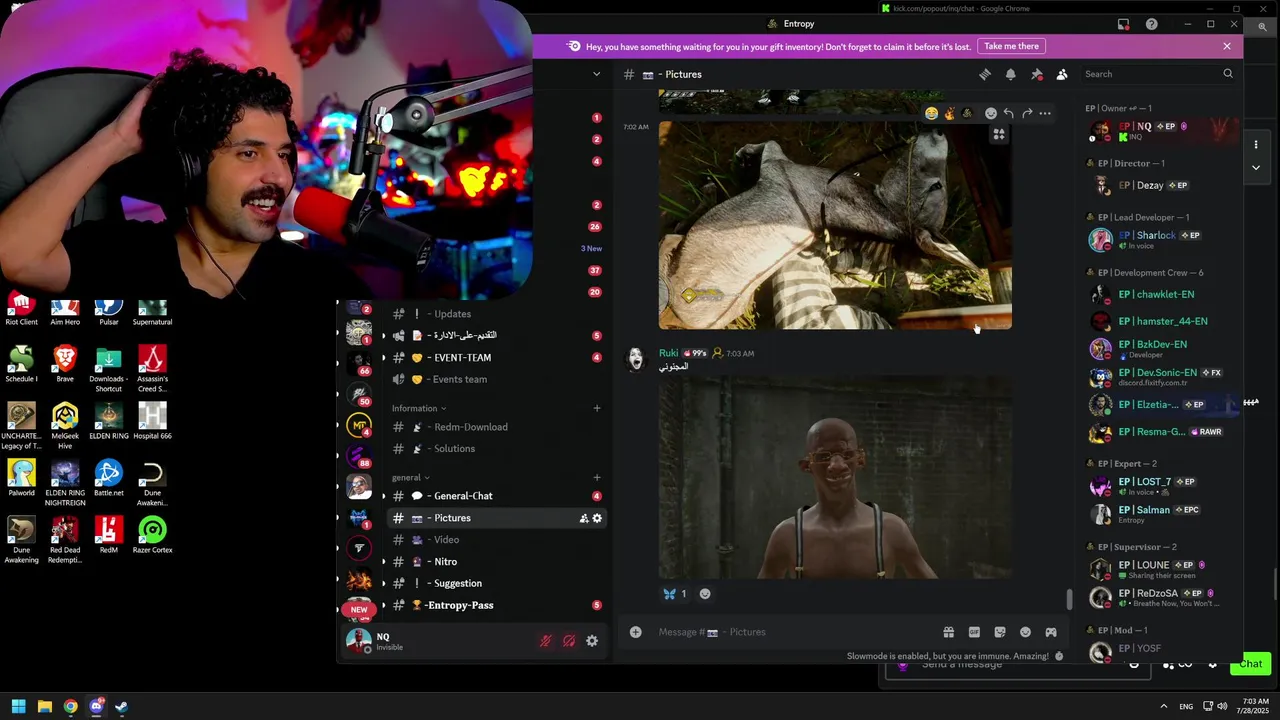The width and height of the screenshot is (1280, 720).
Task: Toggle the member list visibility
Action: 1062,74
